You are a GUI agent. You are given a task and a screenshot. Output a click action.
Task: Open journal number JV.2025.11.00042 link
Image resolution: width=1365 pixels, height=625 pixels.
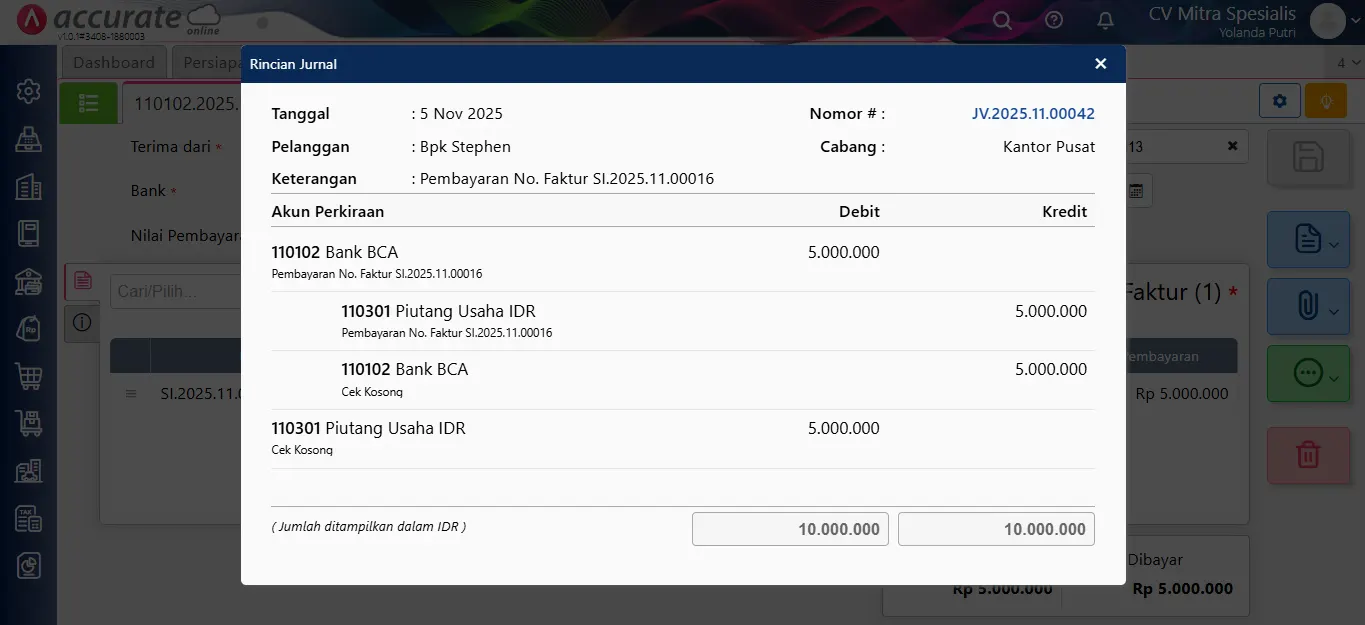1033,114
